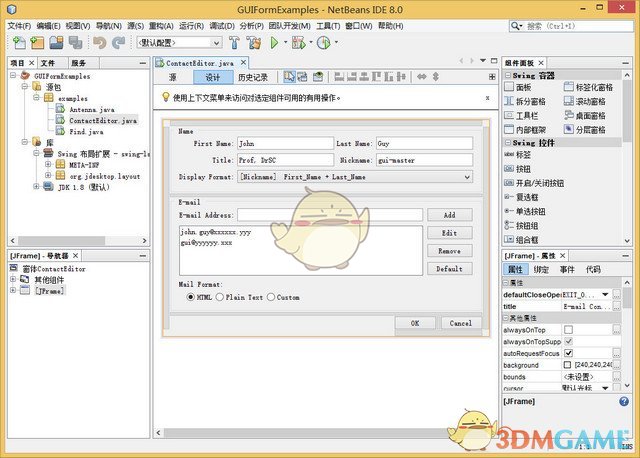Click the E-mail Address input field
The height and width of the screenshot is (458, 640).
coord(330,215)
